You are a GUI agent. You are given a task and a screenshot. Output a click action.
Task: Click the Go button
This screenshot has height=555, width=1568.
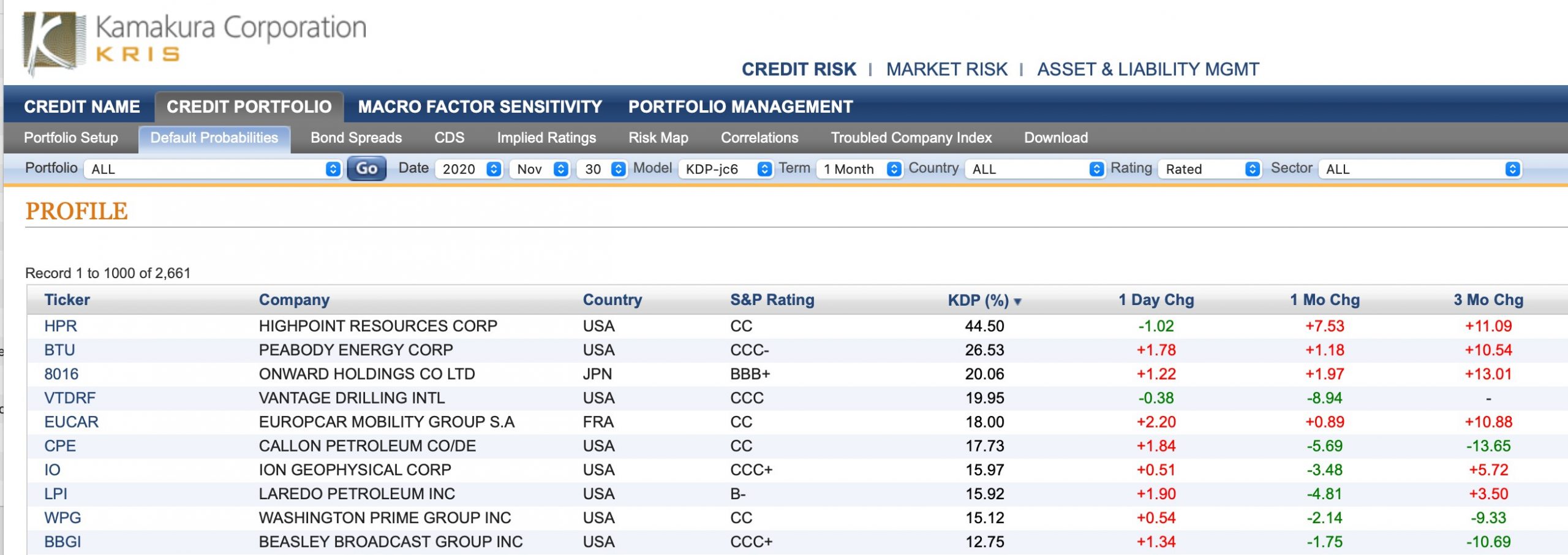(366, 168)
